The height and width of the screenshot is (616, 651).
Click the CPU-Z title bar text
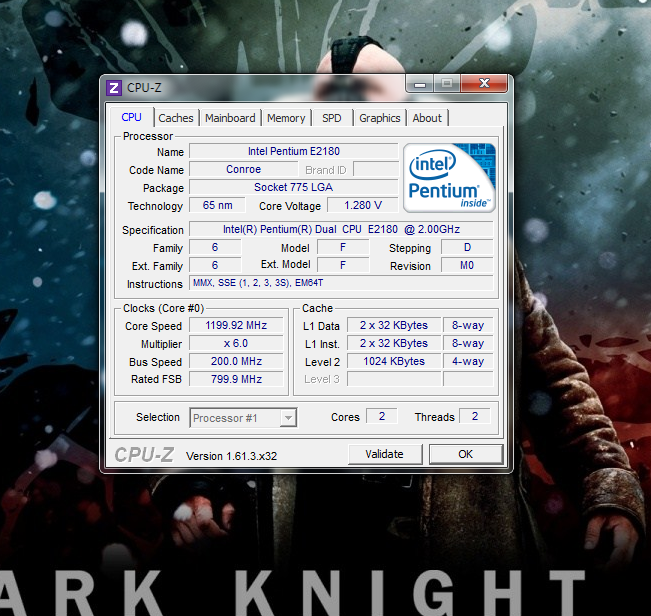point(144,88)
